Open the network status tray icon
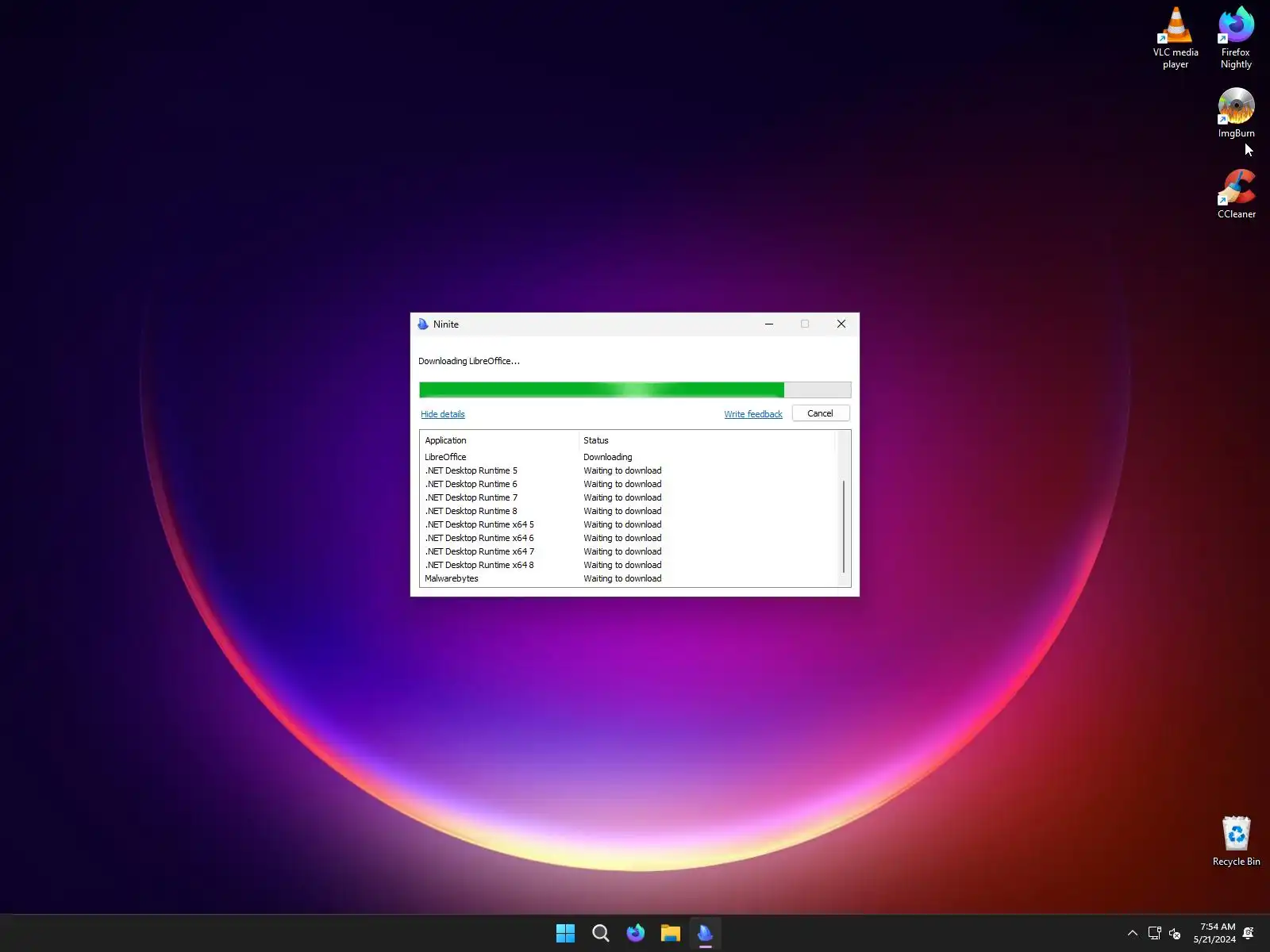Image resolution: width=1270 pixels, height=952 pixels. tap(1155, 933)
